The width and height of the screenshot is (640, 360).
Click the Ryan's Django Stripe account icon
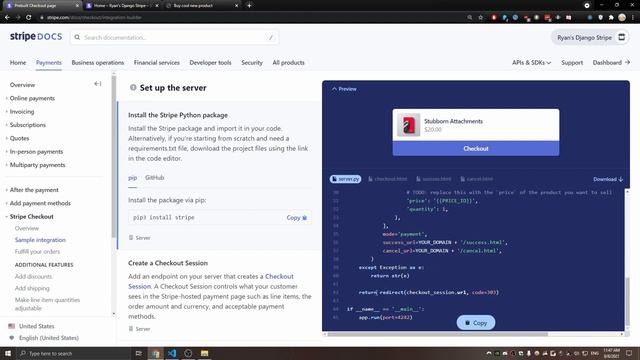(x=621, y=37)
